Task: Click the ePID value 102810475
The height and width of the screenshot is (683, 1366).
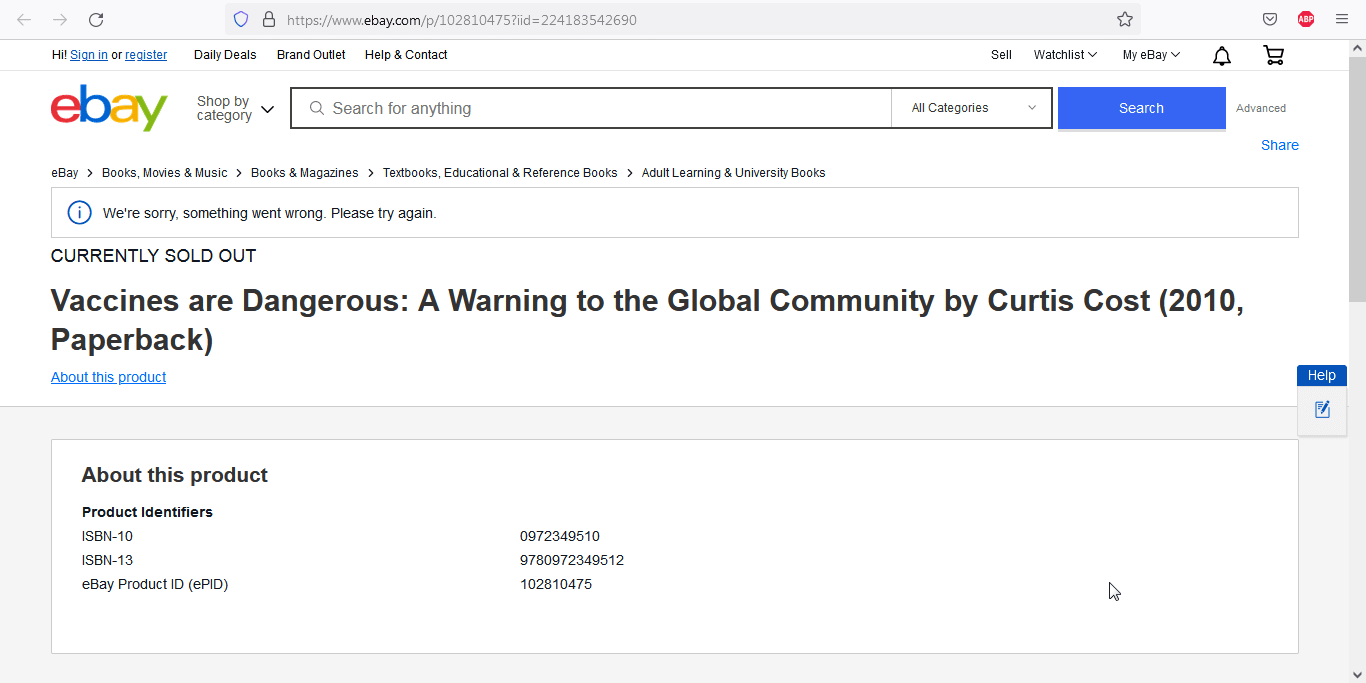Action: [556, 584]
